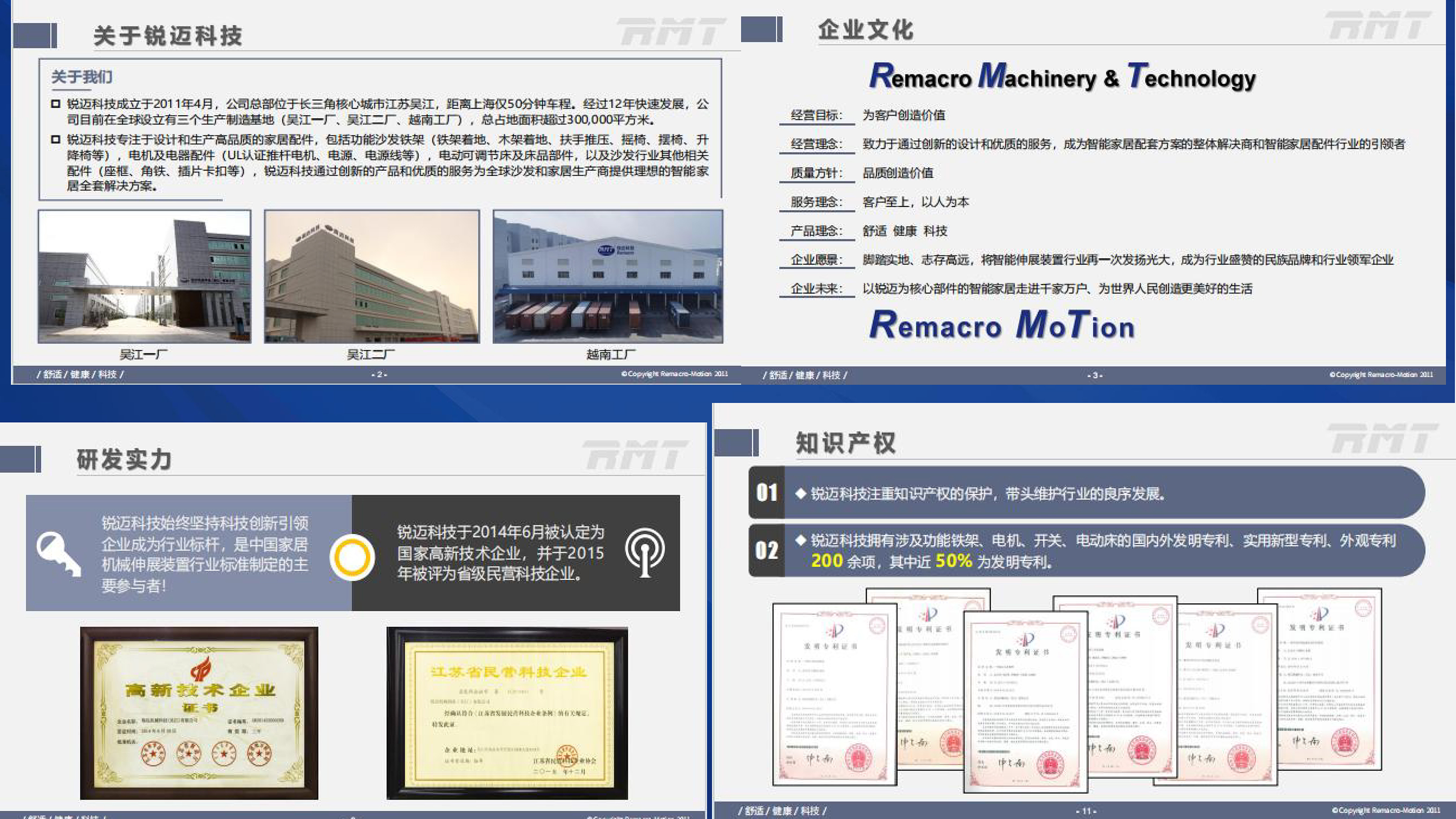The image size is (1456, 819).
Task: Click the 01 number badge
Action: (x=767, y=492)
